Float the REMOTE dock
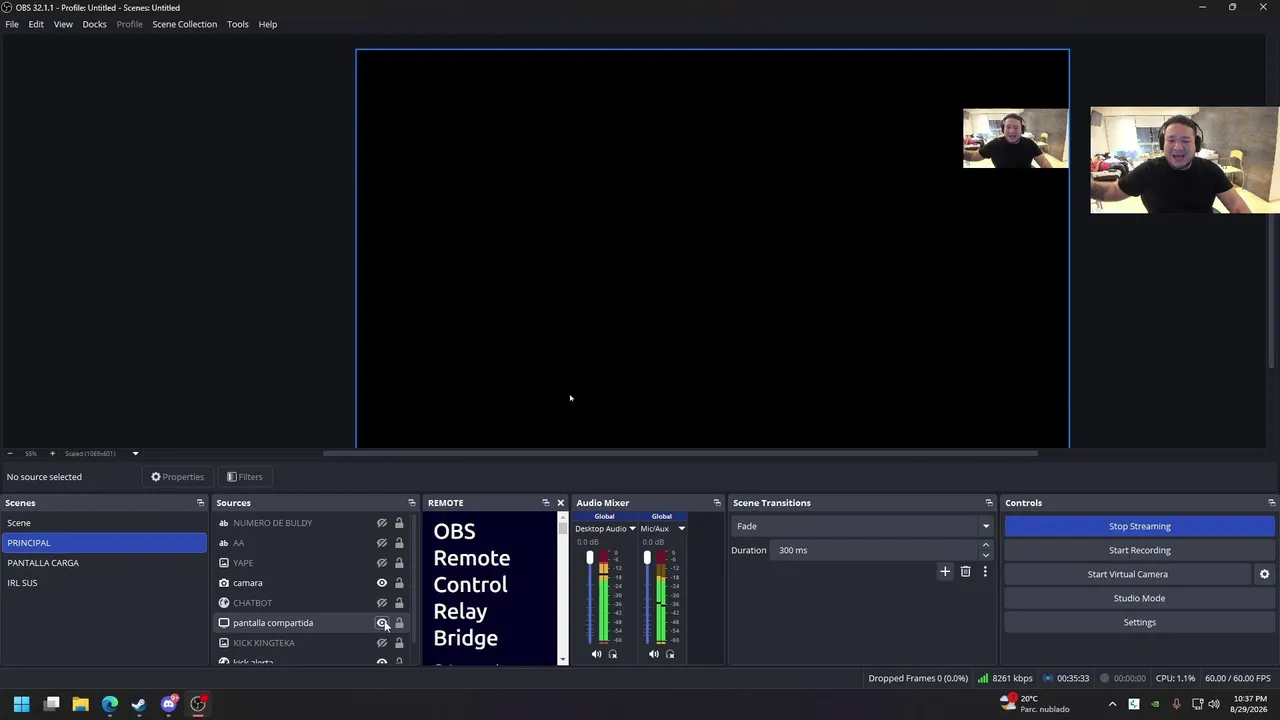Image resolution: width=1280 pixels, height=720 pixels. 545,503
